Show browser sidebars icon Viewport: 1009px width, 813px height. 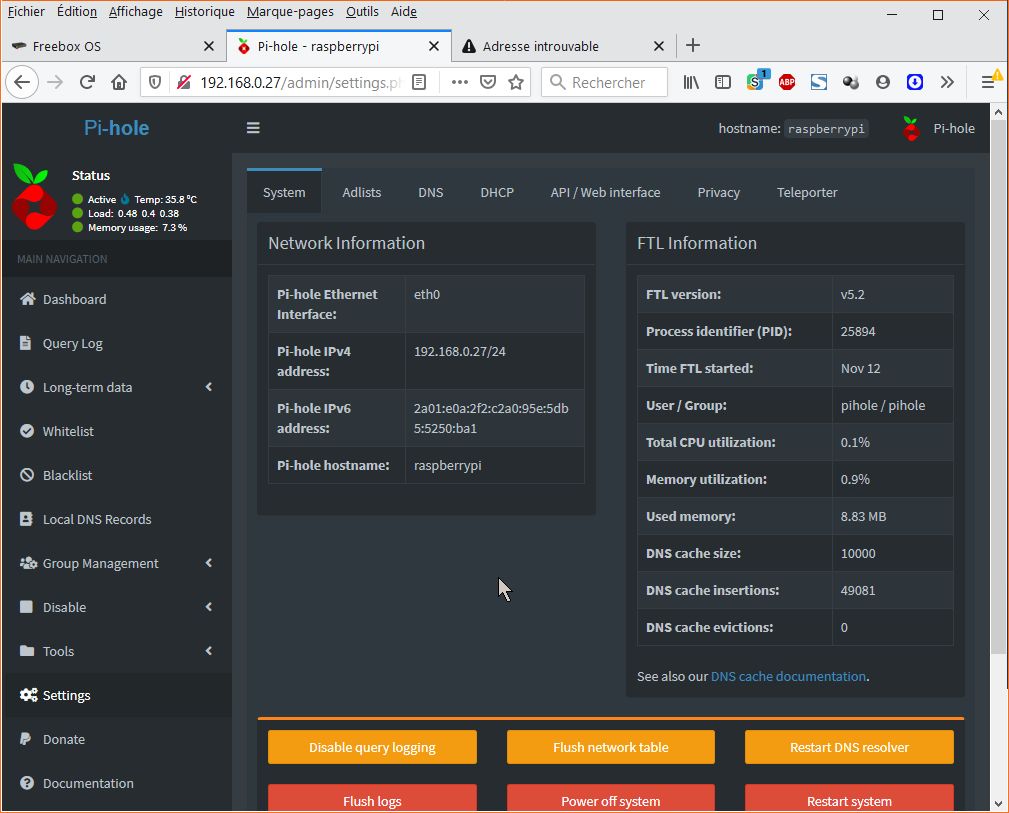(723, 82)
